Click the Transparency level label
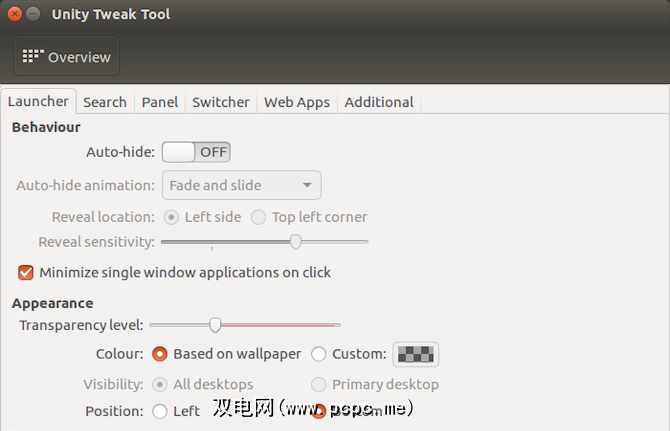670x431 pixels. tap(81, 325)
